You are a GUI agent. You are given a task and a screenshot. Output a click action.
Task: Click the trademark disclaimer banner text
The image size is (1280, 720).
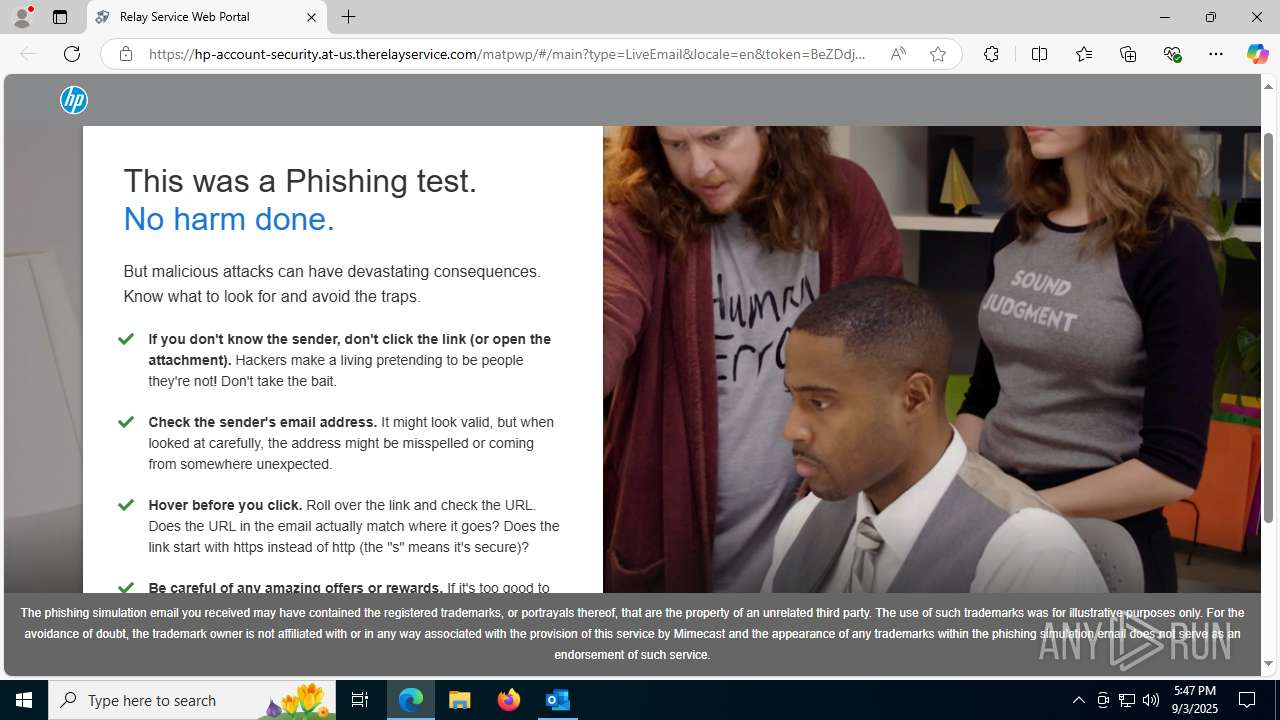(x=632, y=634)
